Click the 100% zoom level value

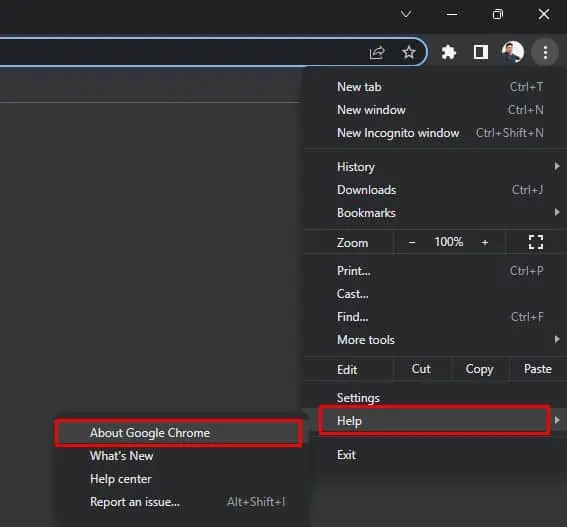(x=449, y=242)
